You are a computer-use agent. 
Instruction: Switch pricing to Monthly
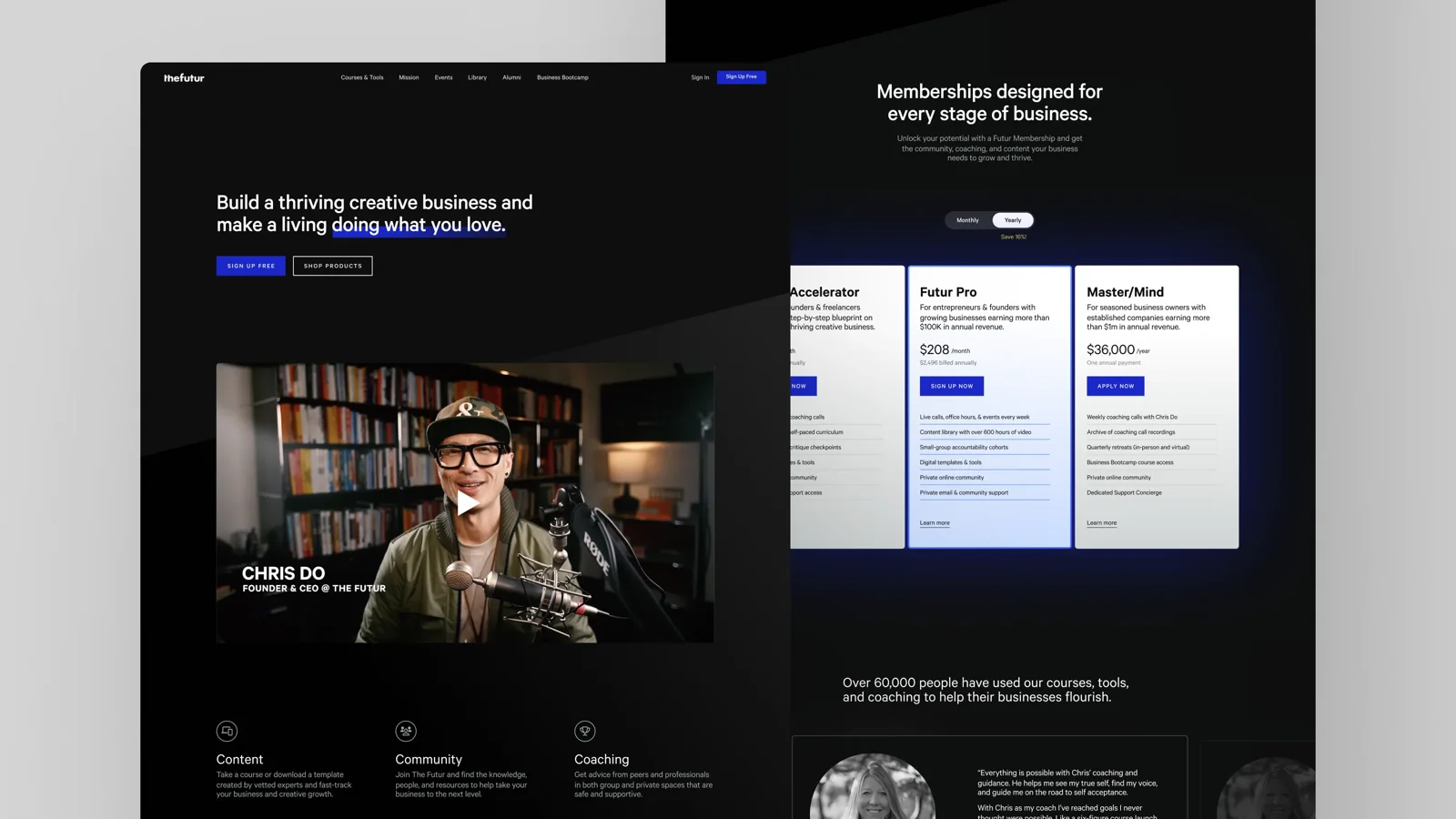(967, 220)
